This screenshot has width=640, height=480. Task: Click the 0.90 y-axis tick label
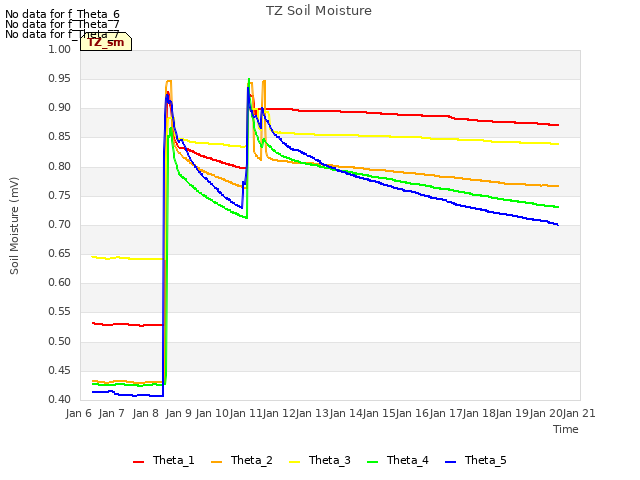pyautogui.click(x=60, y=108)
